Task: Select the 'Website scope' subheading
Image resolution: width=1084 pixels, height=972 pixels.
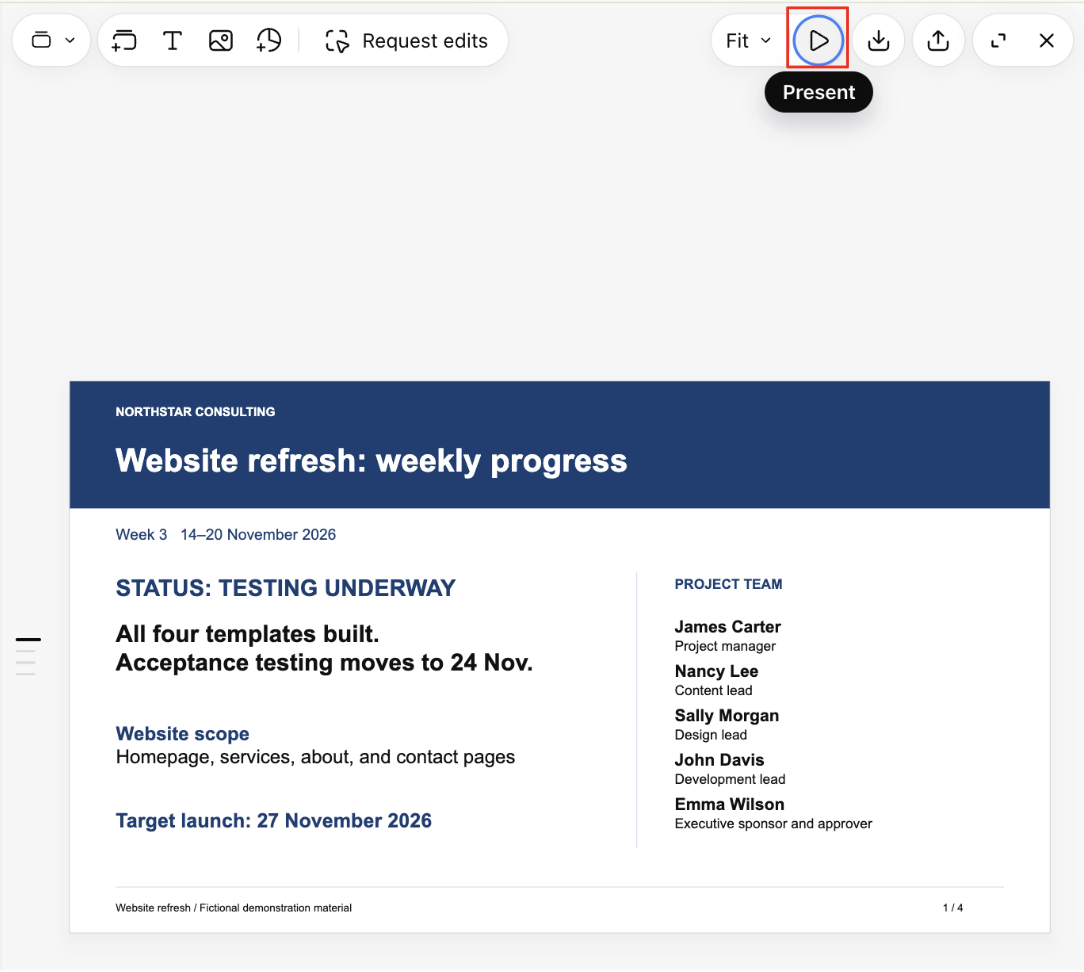Action: coord(183,734)
